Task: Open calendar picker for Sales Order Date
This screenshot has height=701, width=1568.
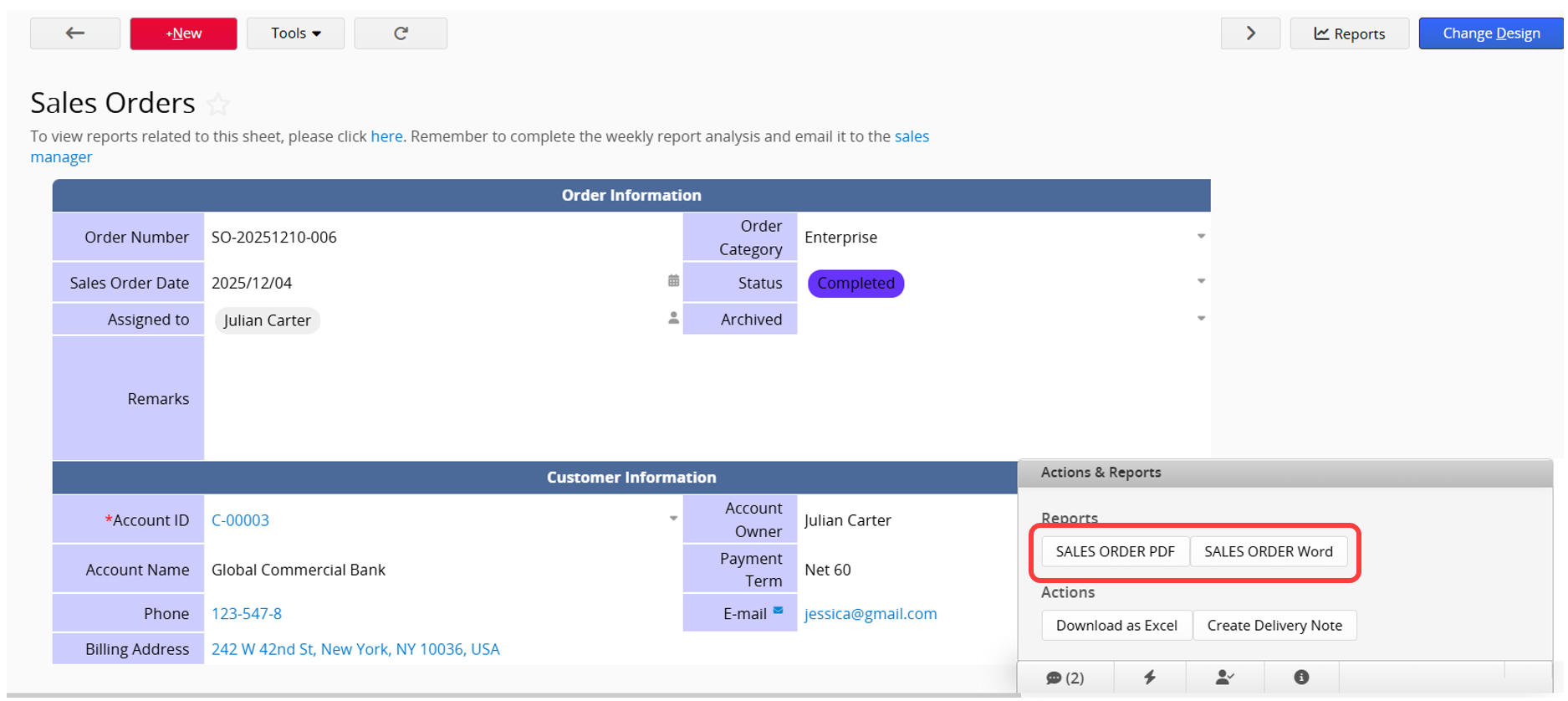Action: click(x=673, y=281)
